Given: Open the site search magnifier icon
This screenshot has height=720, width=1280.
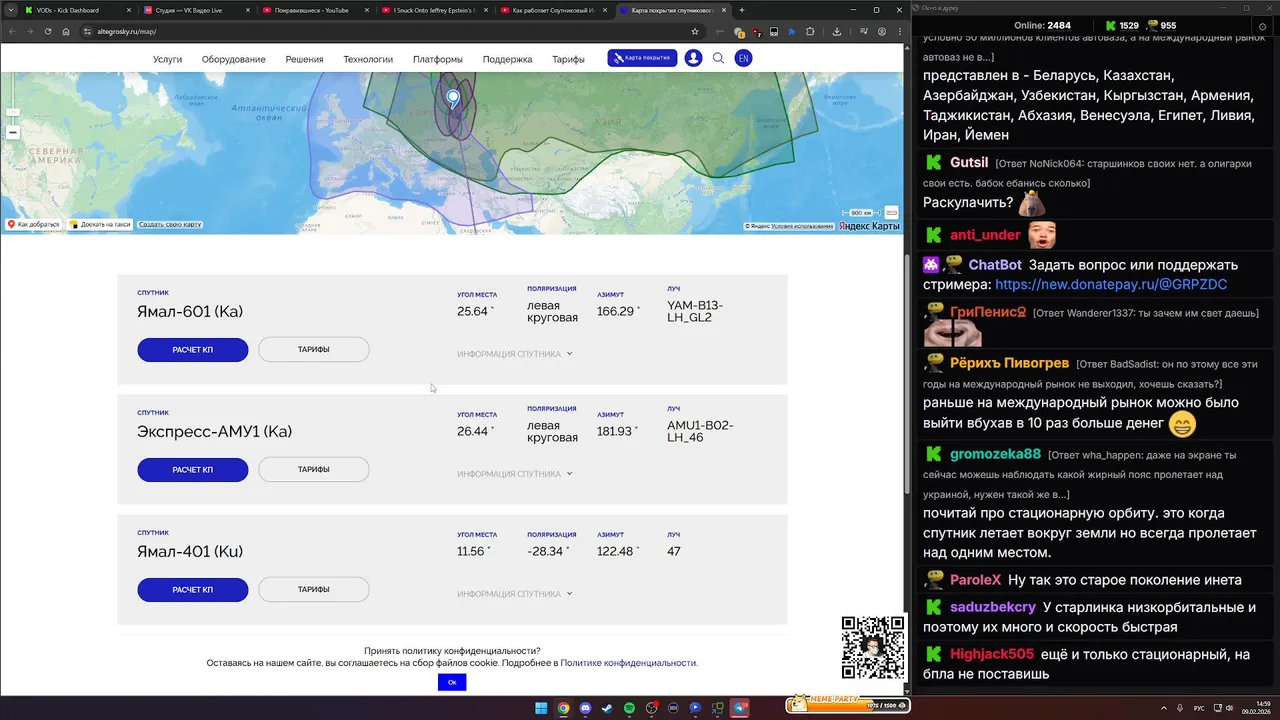Looking at the screenshot, I should [718, 58].
